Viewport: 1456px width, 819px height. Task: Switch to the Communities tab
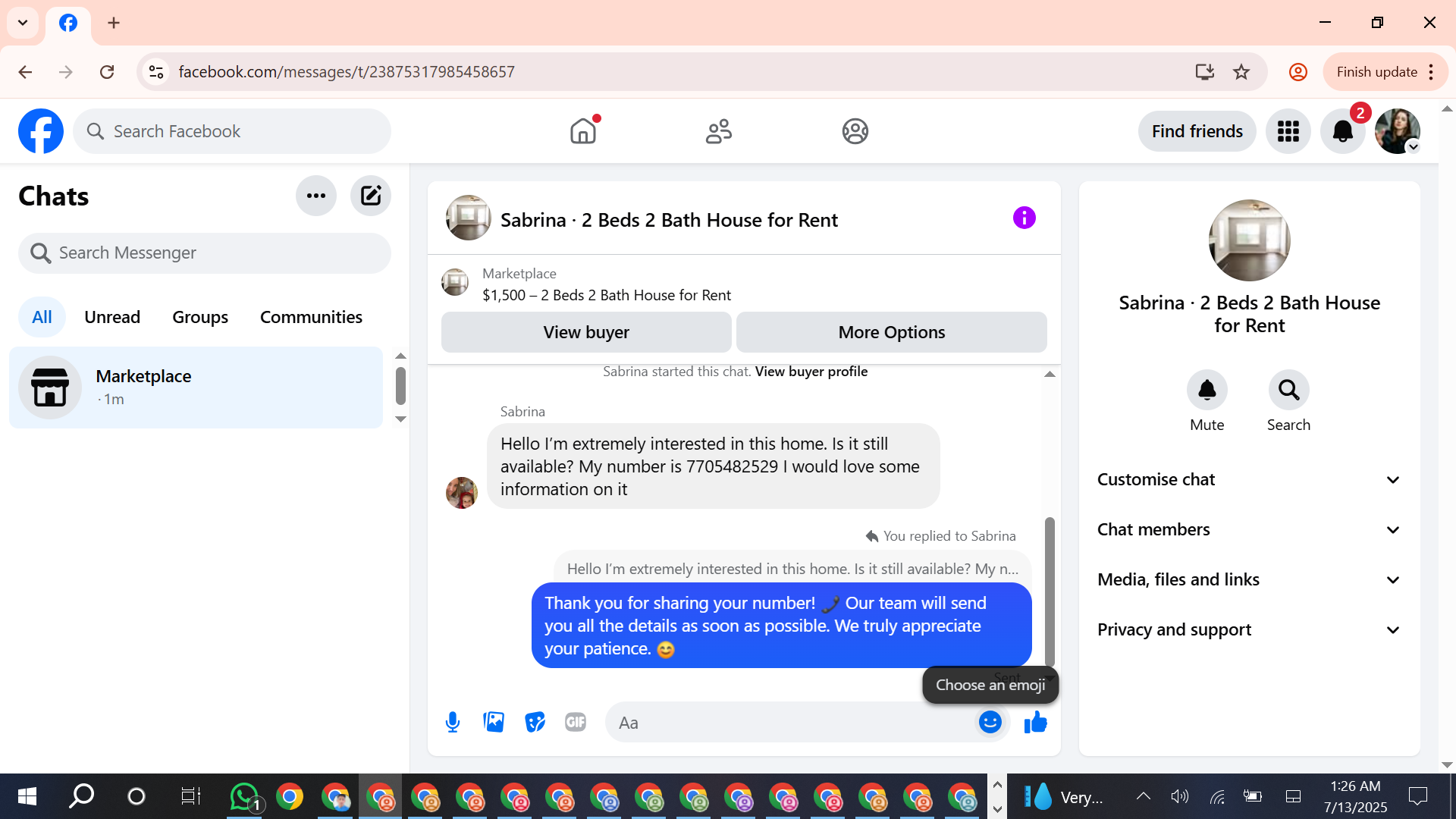(x=311, y=317)
